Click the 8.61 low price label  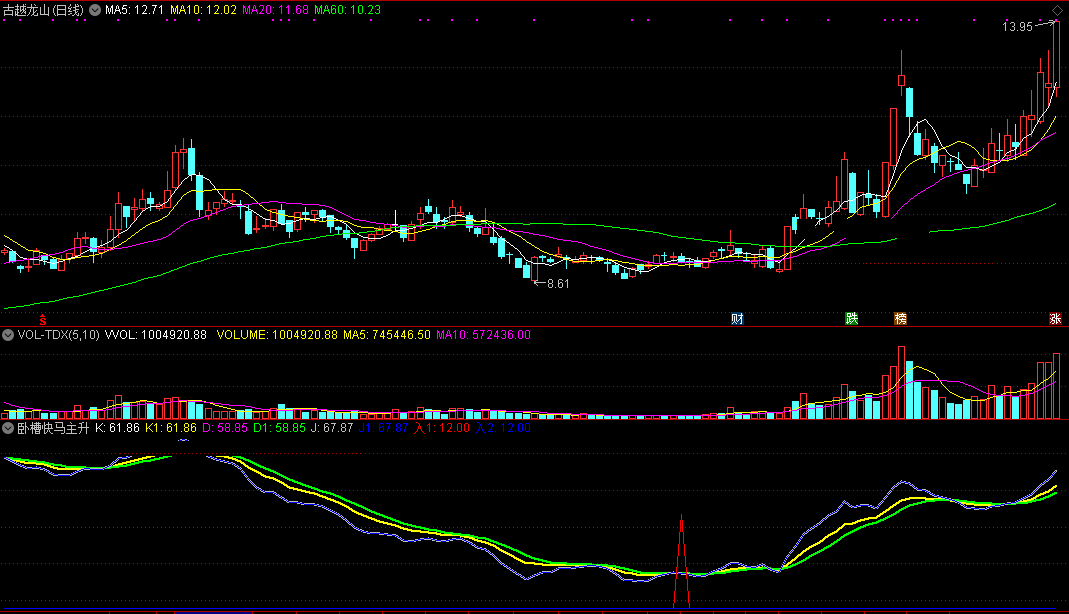(x=558, y=283)
